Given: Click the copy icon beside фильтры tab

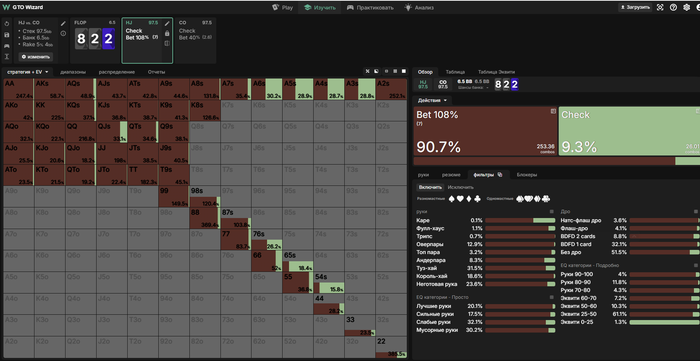Looking at the screenshot, I should (x=500, y=175).
